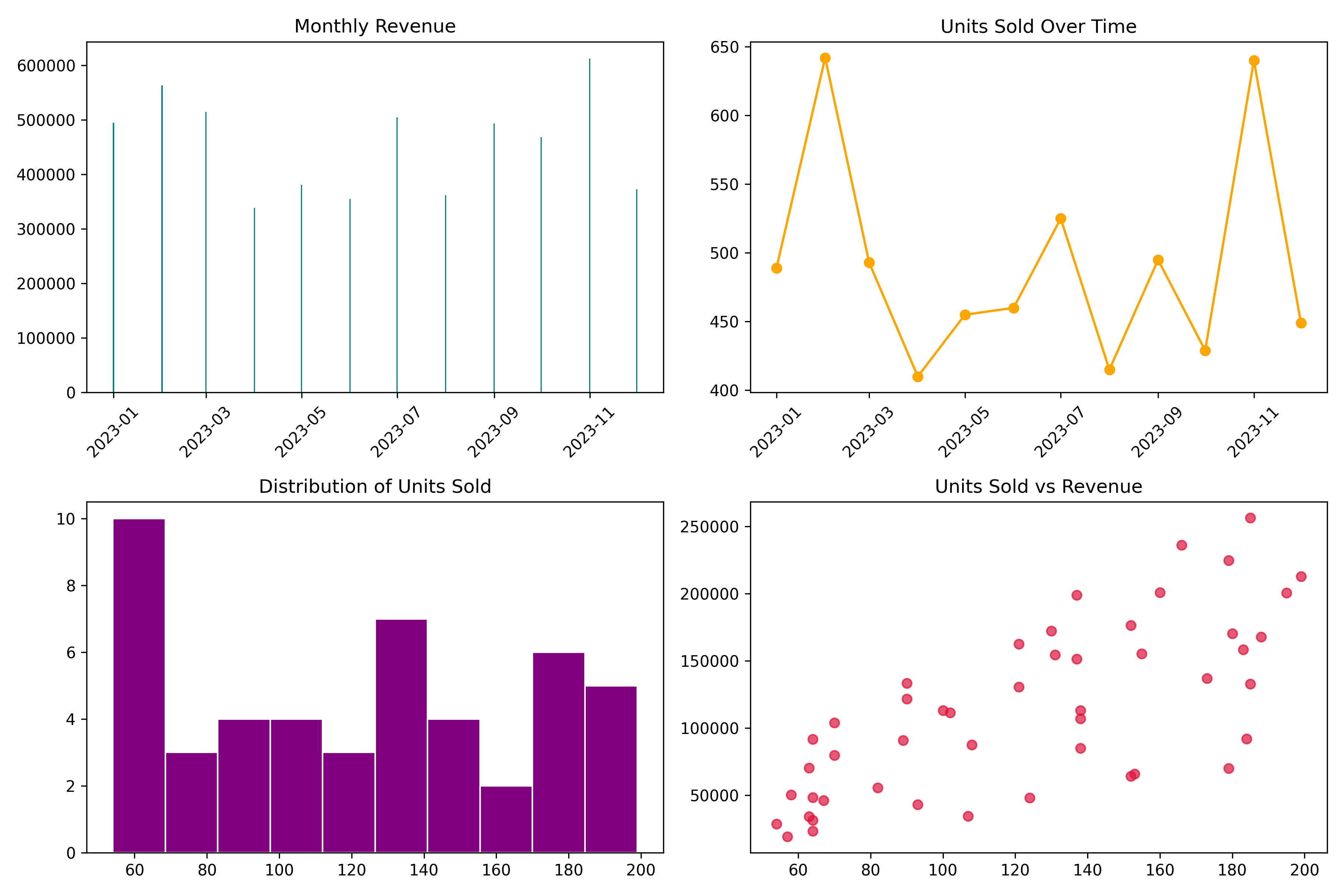
Task: Click the Distribution of Units Sold title
Action: tap(375, 486)
